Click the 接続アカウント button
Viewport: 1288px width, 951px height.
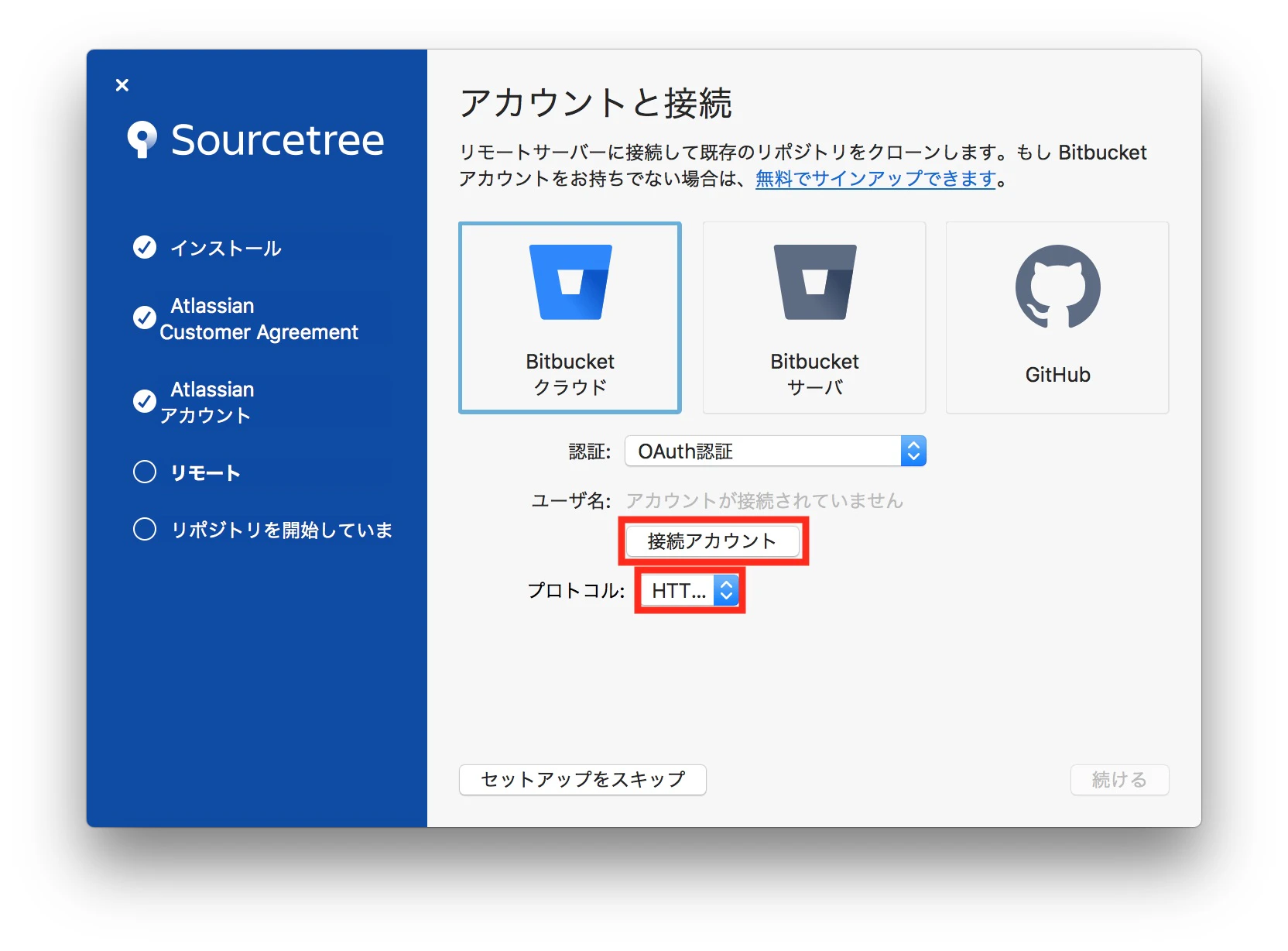point(713,541)
